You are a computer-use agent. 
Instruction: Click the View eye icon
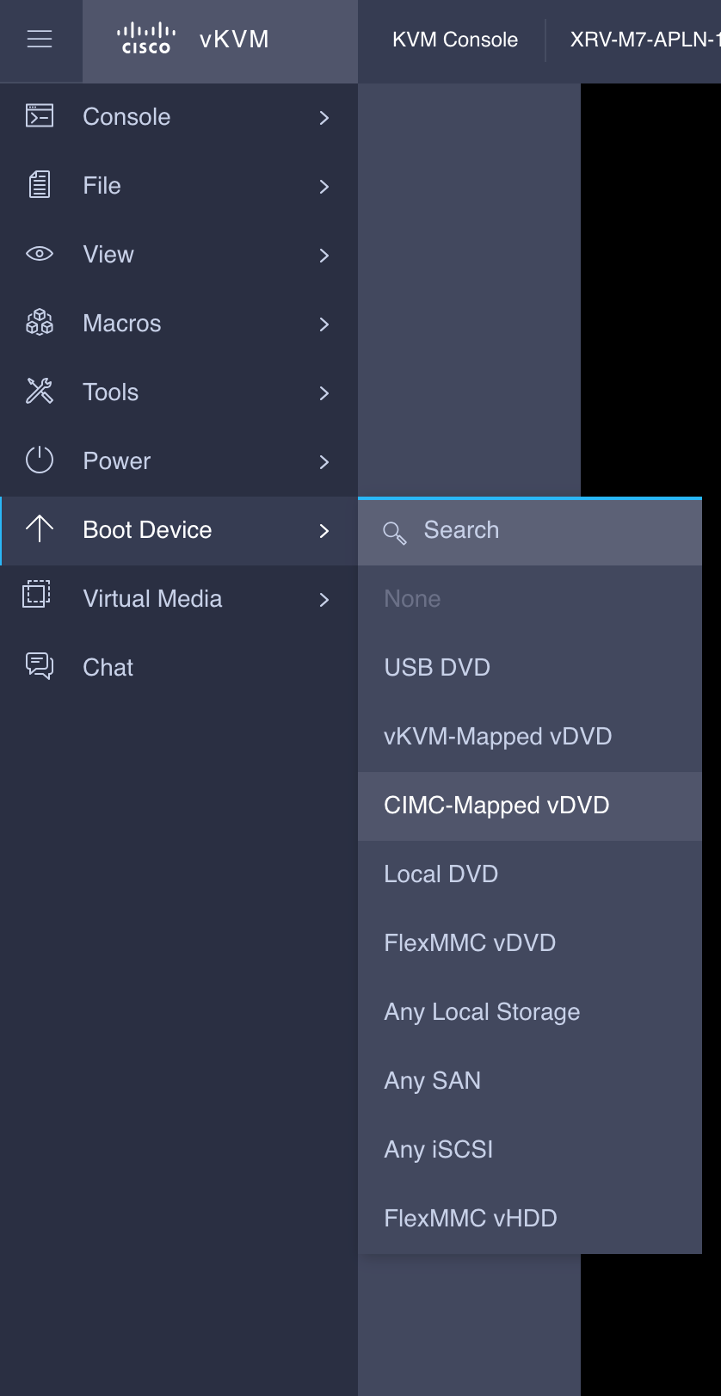pyautogui.click(x=39, y=254)
